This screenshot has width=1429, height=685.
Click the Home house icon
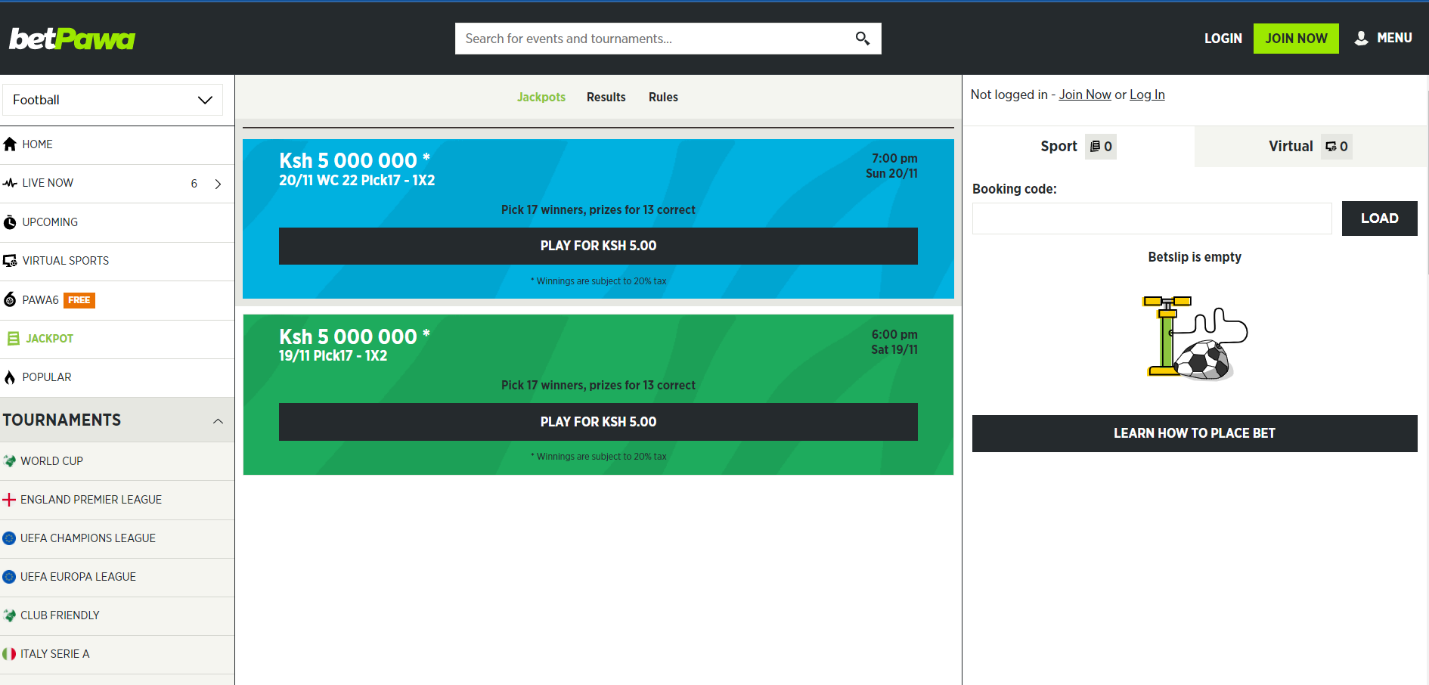[x=10, y=144]
